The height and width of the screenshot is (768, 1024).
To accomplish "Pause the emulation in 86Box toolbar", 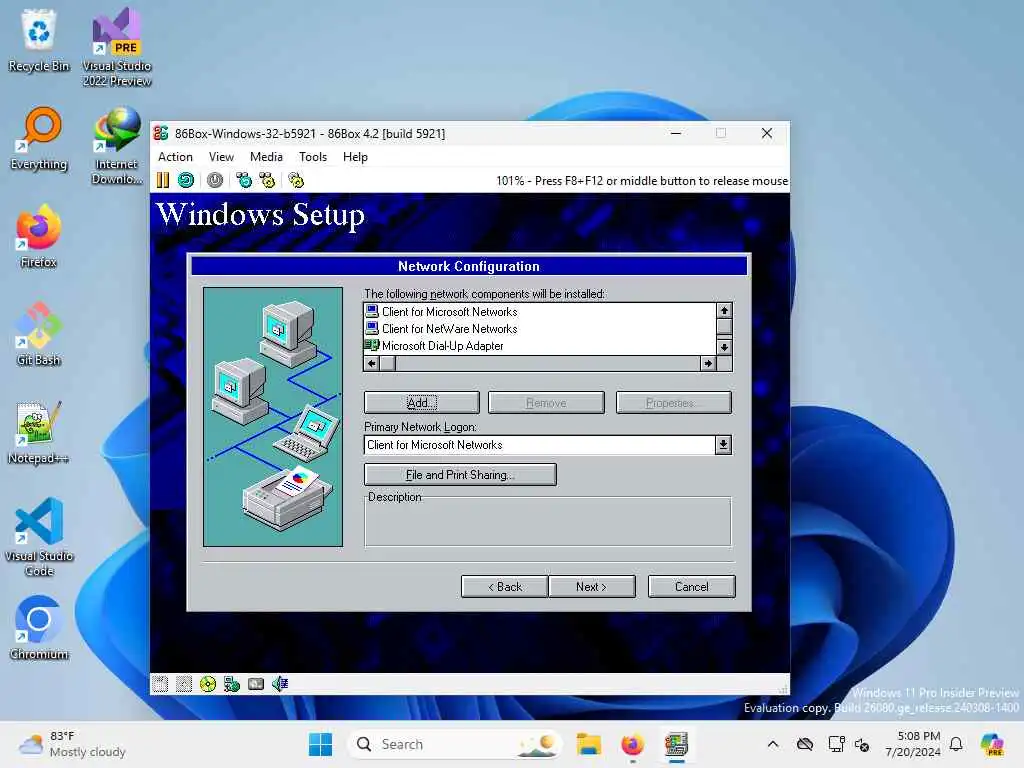I will tap(163, 180).
